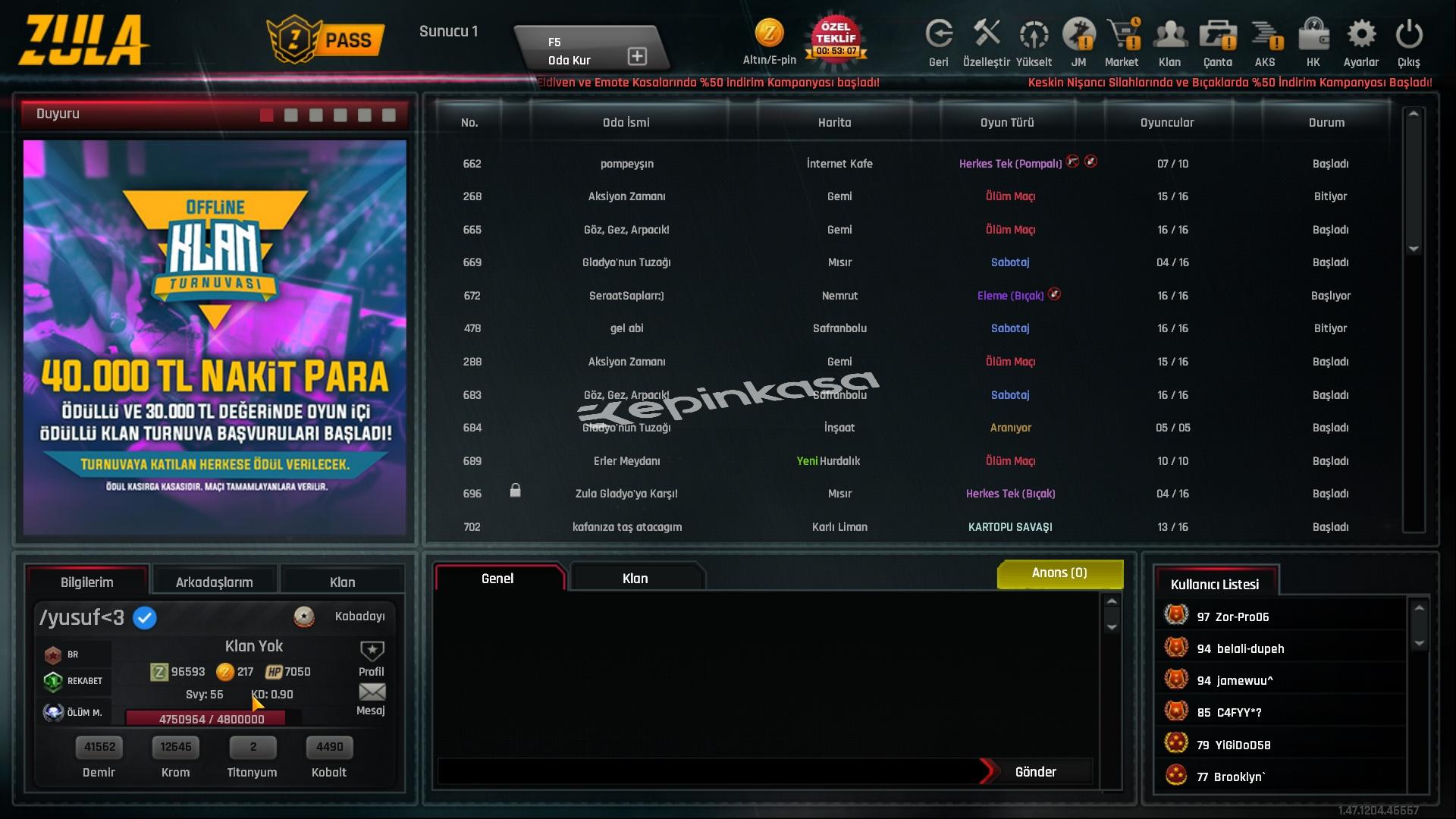Image resolution: width=1456 pixels, height=819 pixels.
Task: Click the Kobalt 4490 resource counter
Action: point(329,747)
